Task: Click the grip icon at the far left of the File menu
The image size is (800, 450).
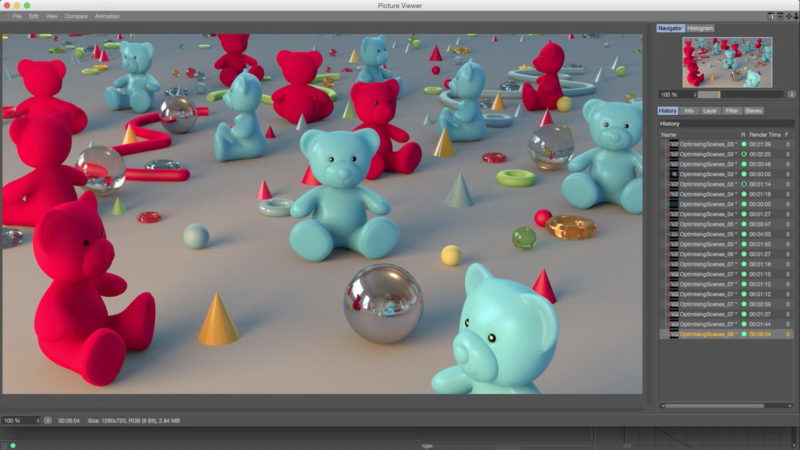Action: [x=5, y=16]
